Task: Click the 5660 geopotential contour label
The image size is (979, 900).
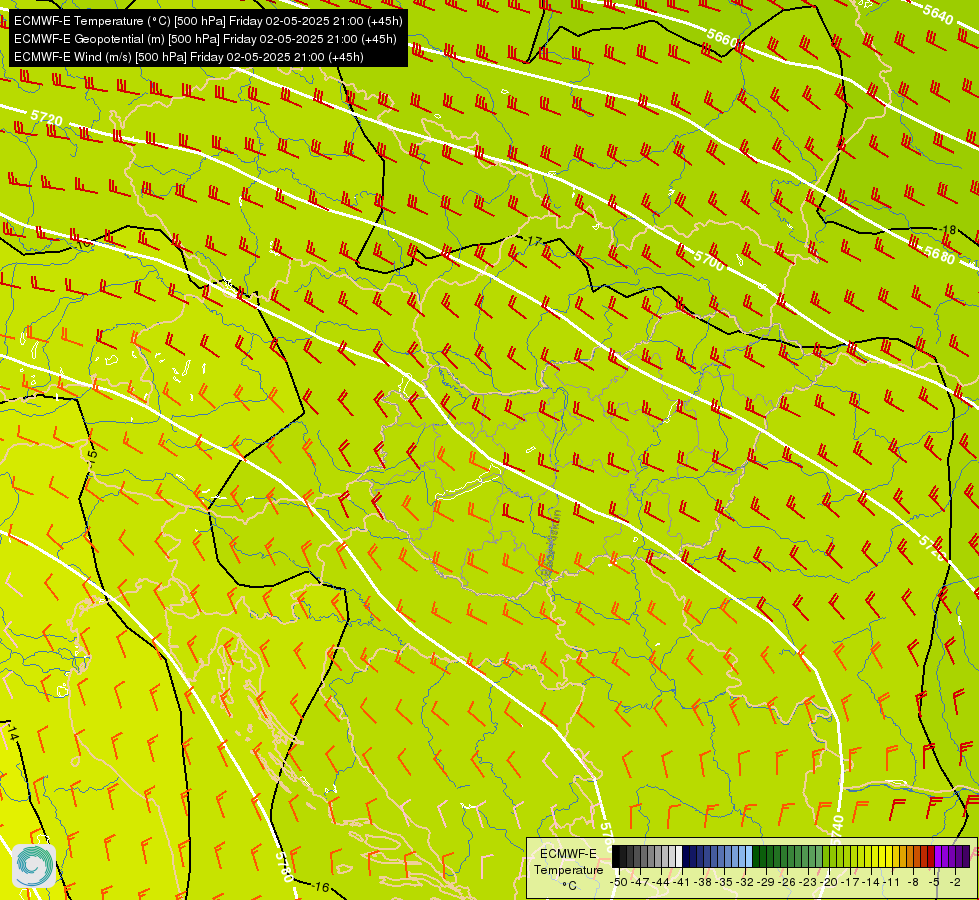Action: pos(722,39)
